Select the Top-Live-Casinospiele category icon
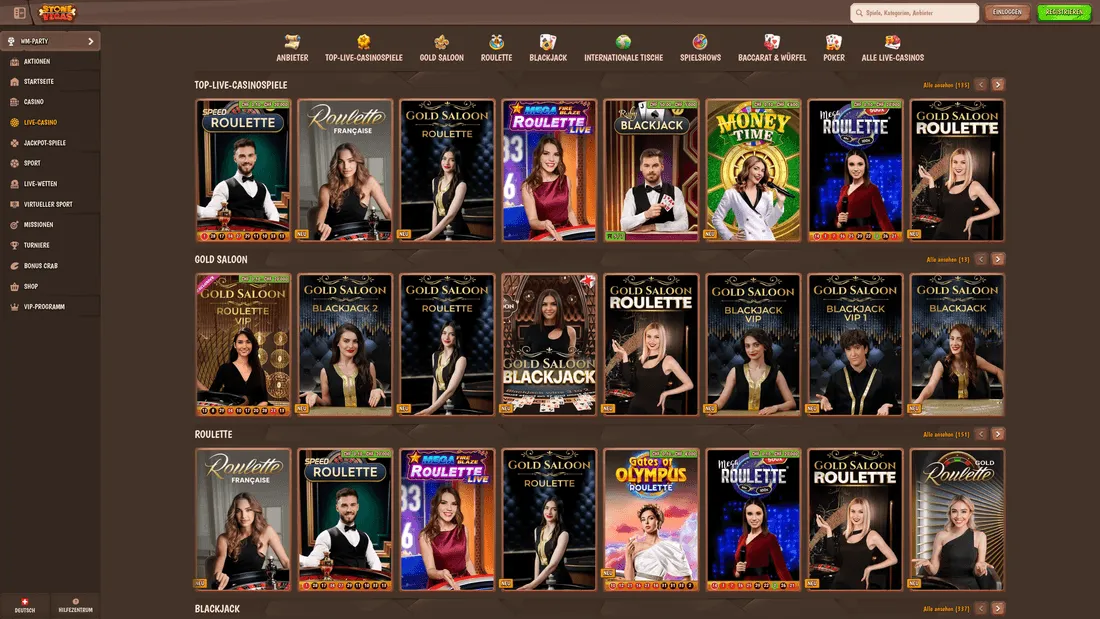The height and width of the screenshot is (619, 1100). (x=363, y=42)
